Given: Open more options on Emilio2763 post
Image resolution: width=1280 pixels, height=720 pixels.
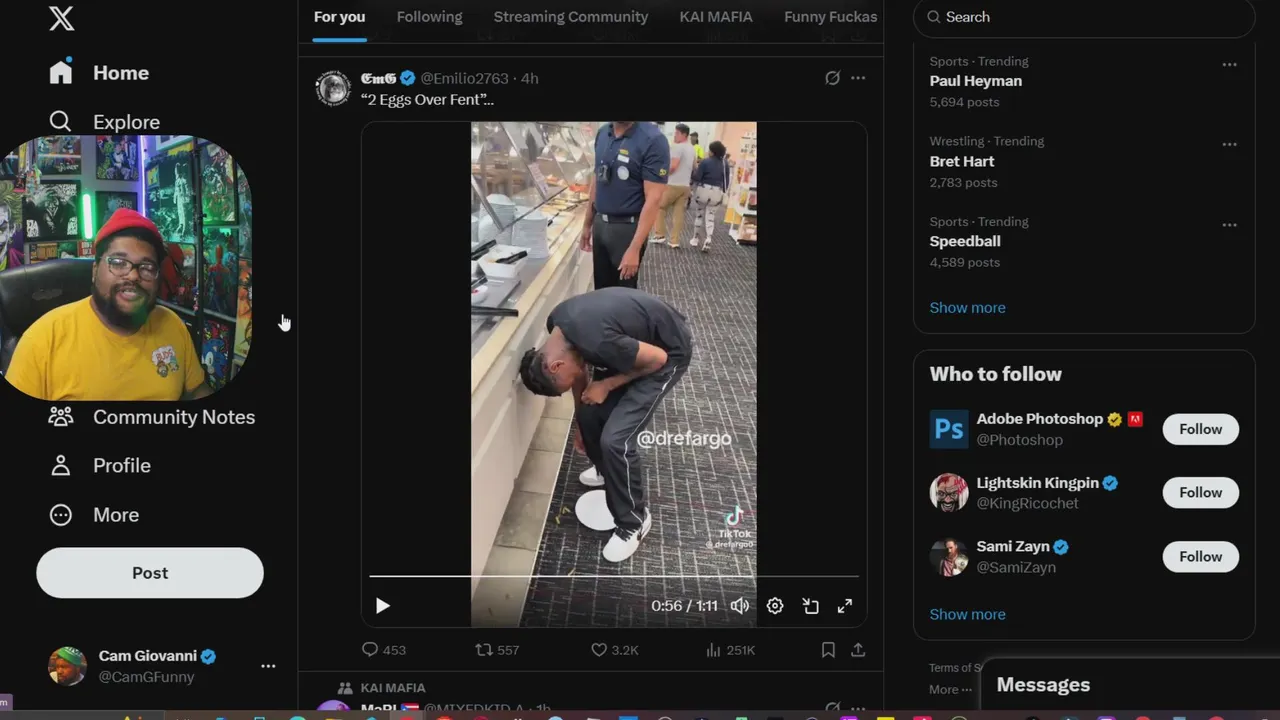Looking at the screenshot, I should (x=858, y=78).
